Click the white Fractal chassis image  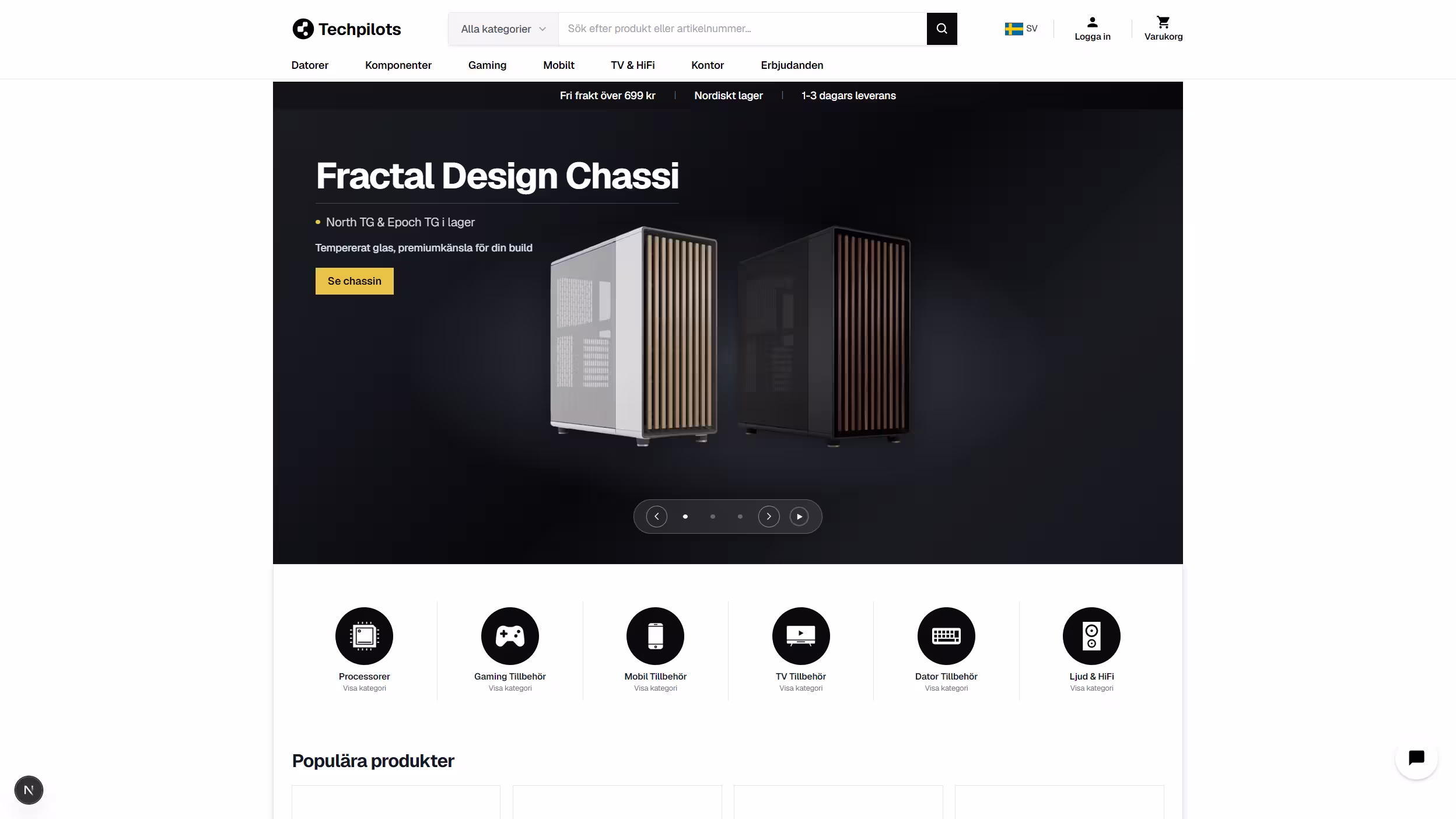pyautogui.click(x=633, y=336)
